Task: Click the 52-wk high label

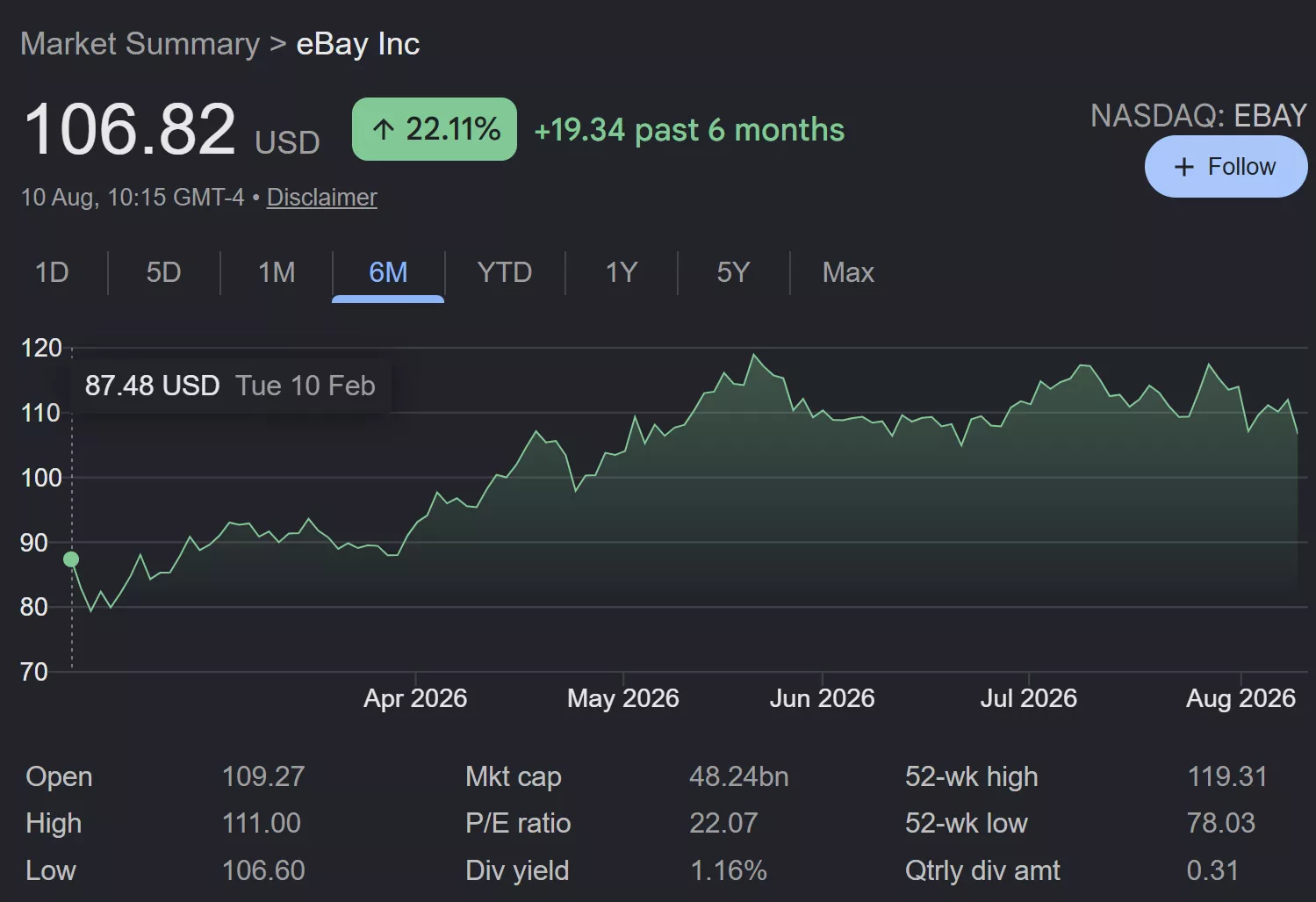Action: [972, 776]
